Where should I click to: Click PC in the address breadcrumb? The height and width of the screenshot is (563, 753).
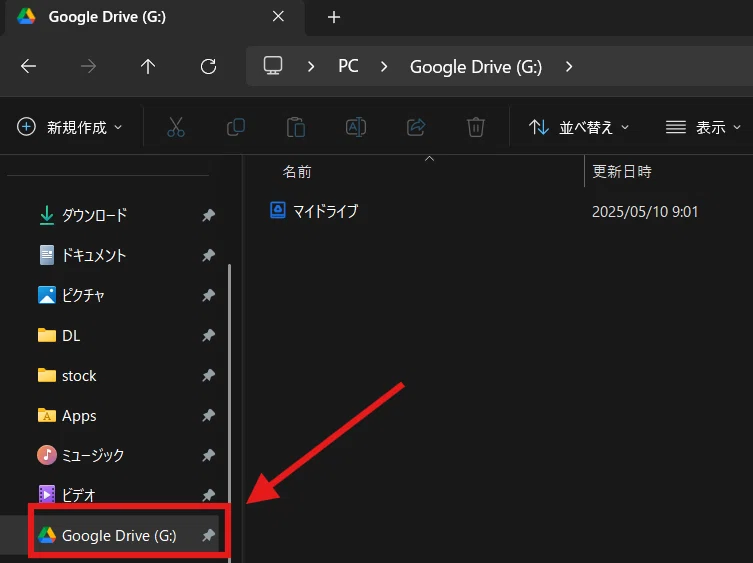tap(348, 66)
